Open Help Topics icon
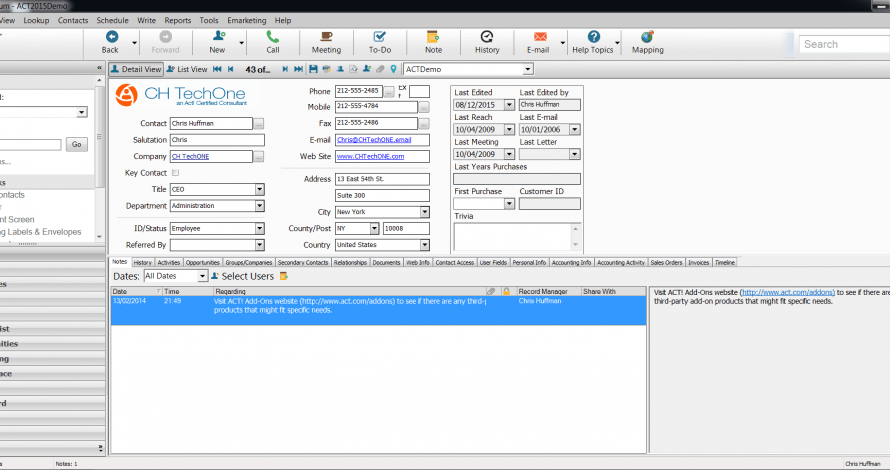The image size is (890, 470). (594, 37)
